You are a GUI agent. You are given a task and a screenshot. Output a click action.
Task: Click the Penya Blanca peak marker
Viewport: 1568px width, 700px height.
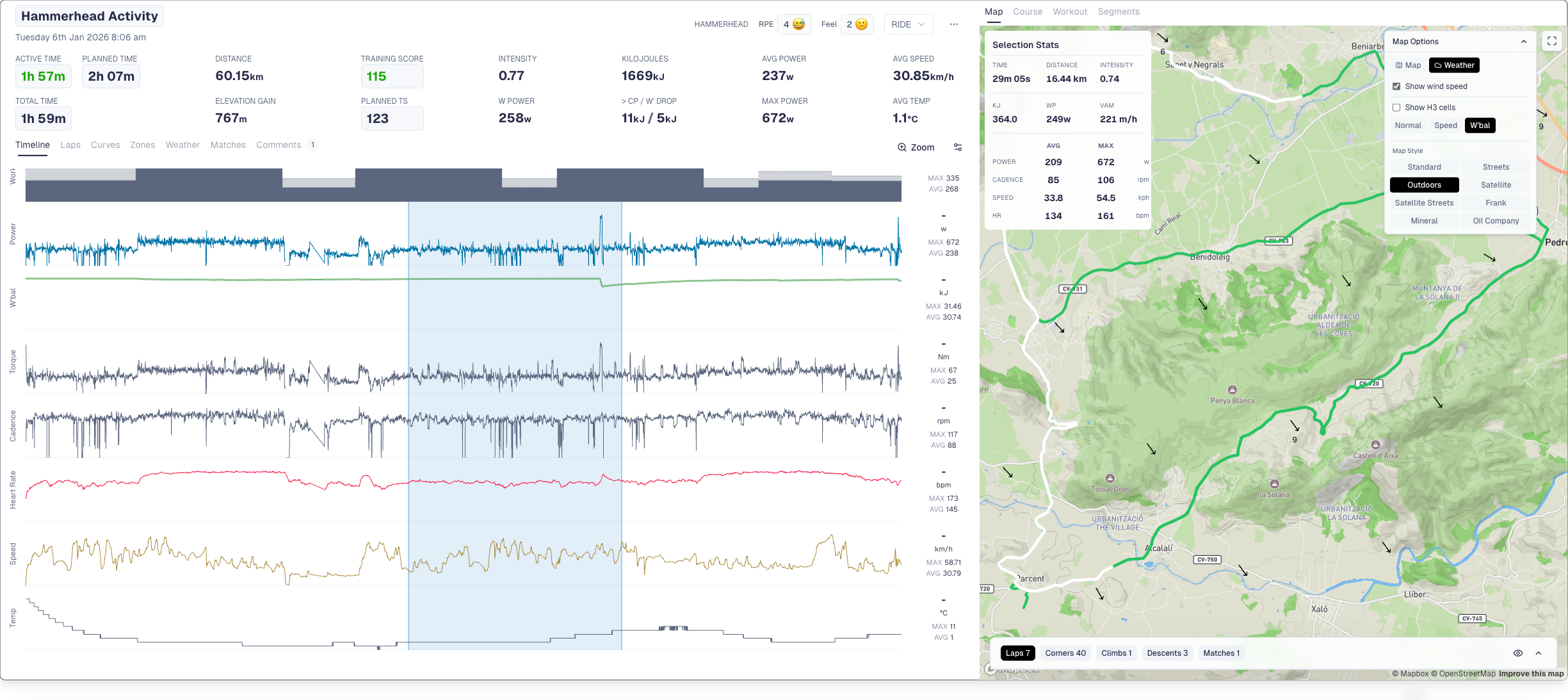click(1233, 390)
